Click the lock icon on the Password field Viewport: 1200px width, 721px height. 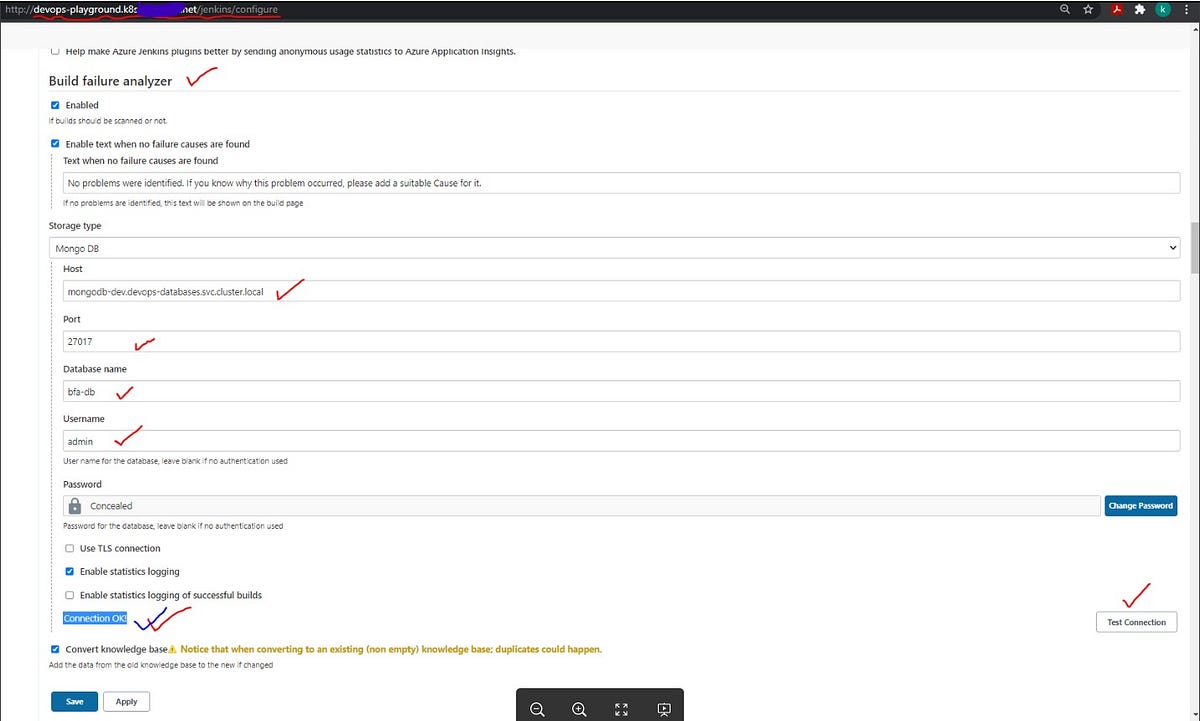pos(74,505)
